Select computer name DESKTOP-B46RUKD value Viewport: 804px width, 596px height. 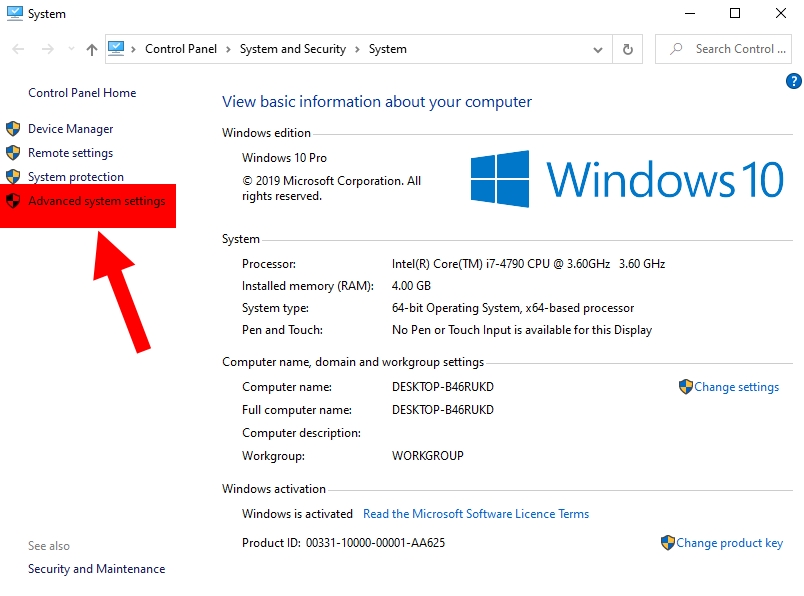click(x=443, y=387)
